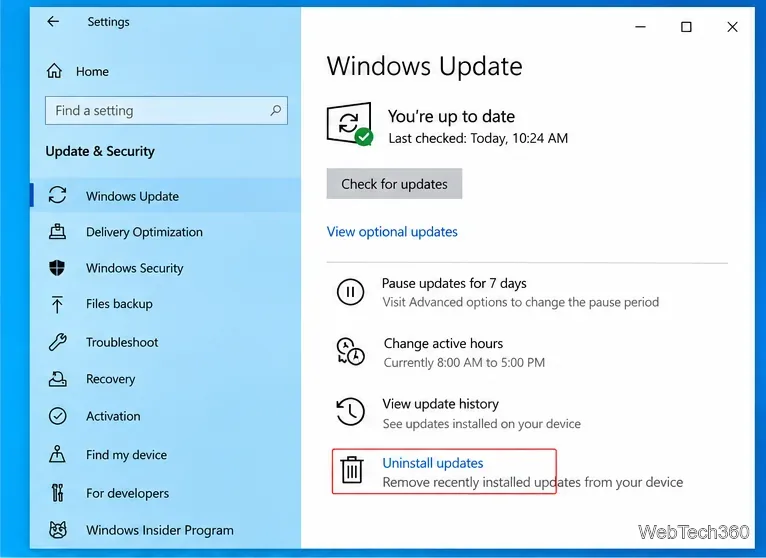
Task: Select the For developers icon
Action: [x=57, y=493]
